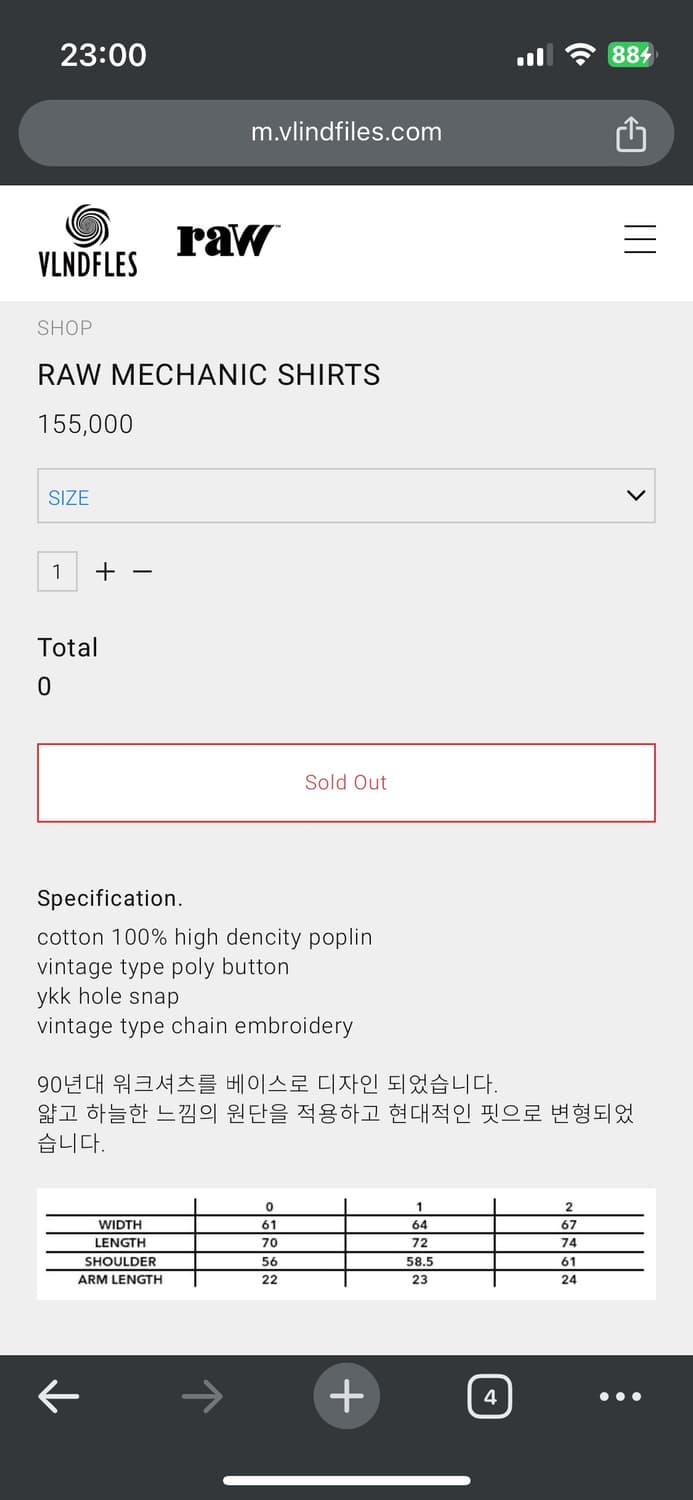This screenshot has width=693, height=1500.
Task: Tap the raw brand logo
Action: (228, 240)
